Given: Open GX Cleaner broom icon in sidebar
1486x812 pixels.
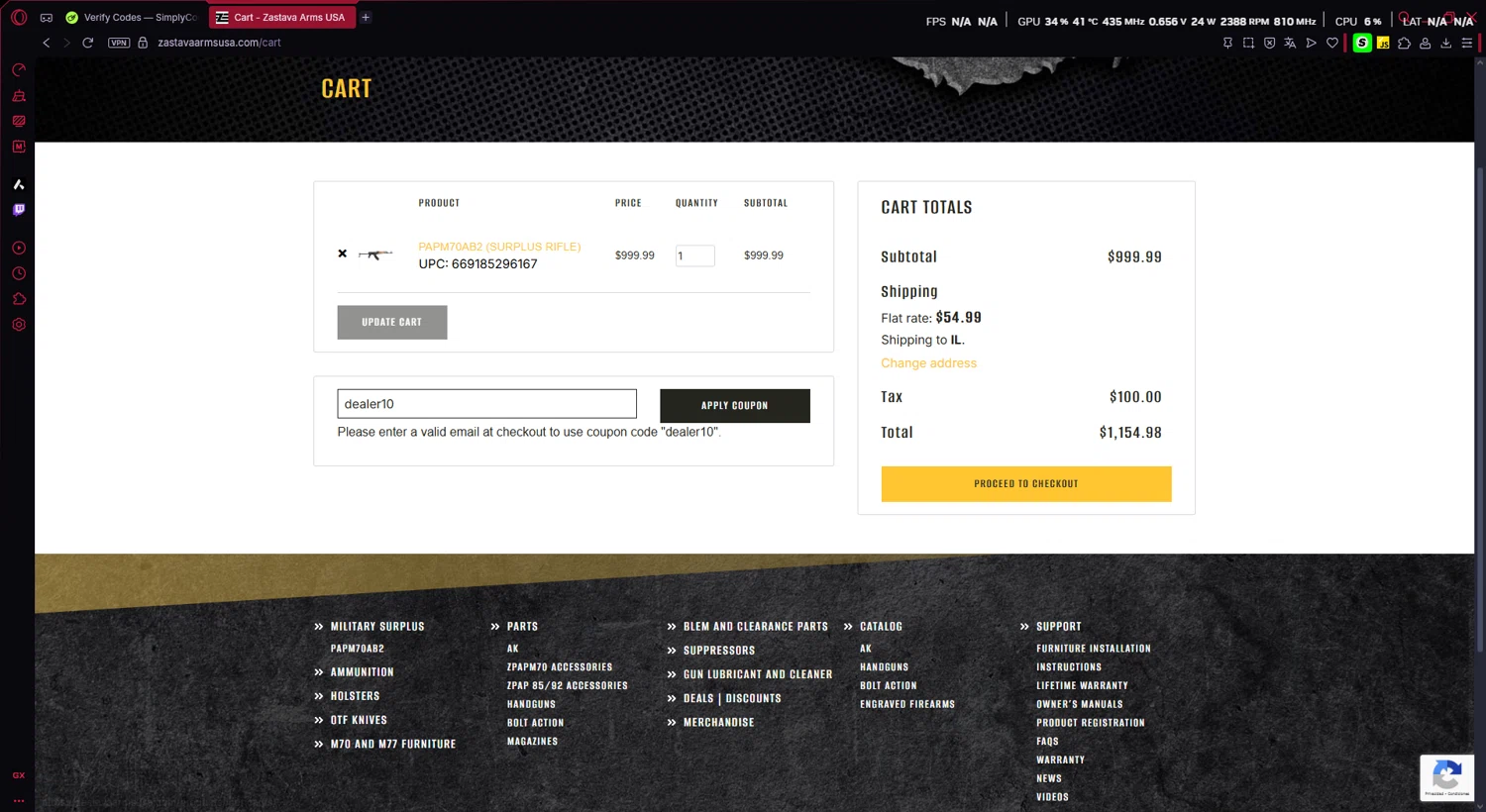Looking at the screenshot, I should coord(19,96).
